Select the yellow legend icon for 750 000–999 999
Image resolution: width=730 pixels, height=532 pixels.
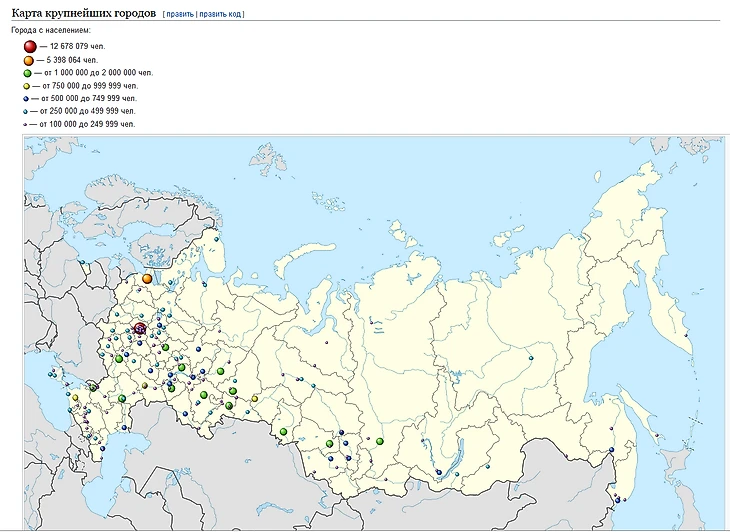click(29, 86)
